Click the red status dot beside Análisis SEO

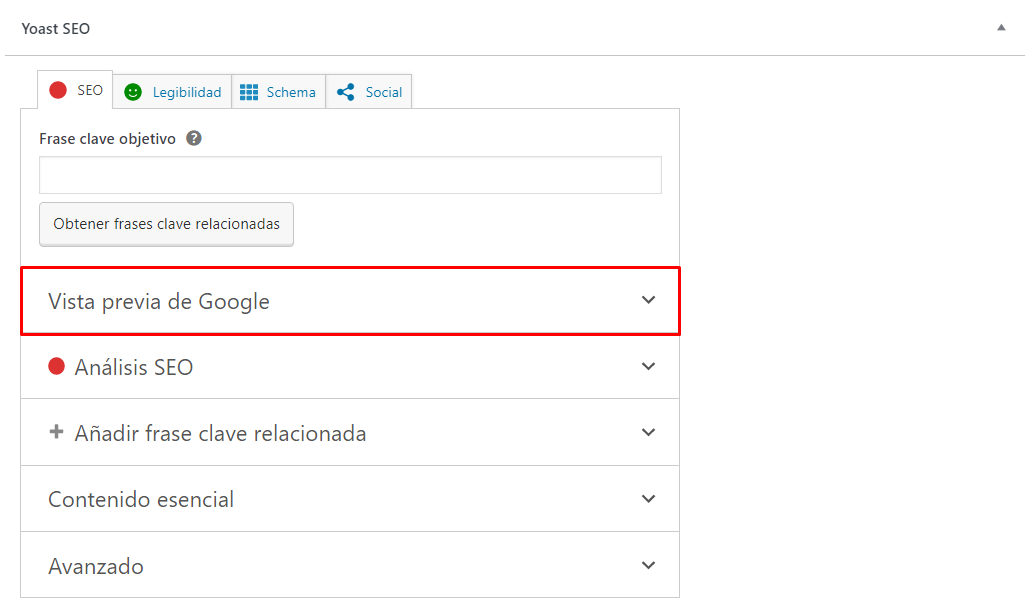pos(56,366)
